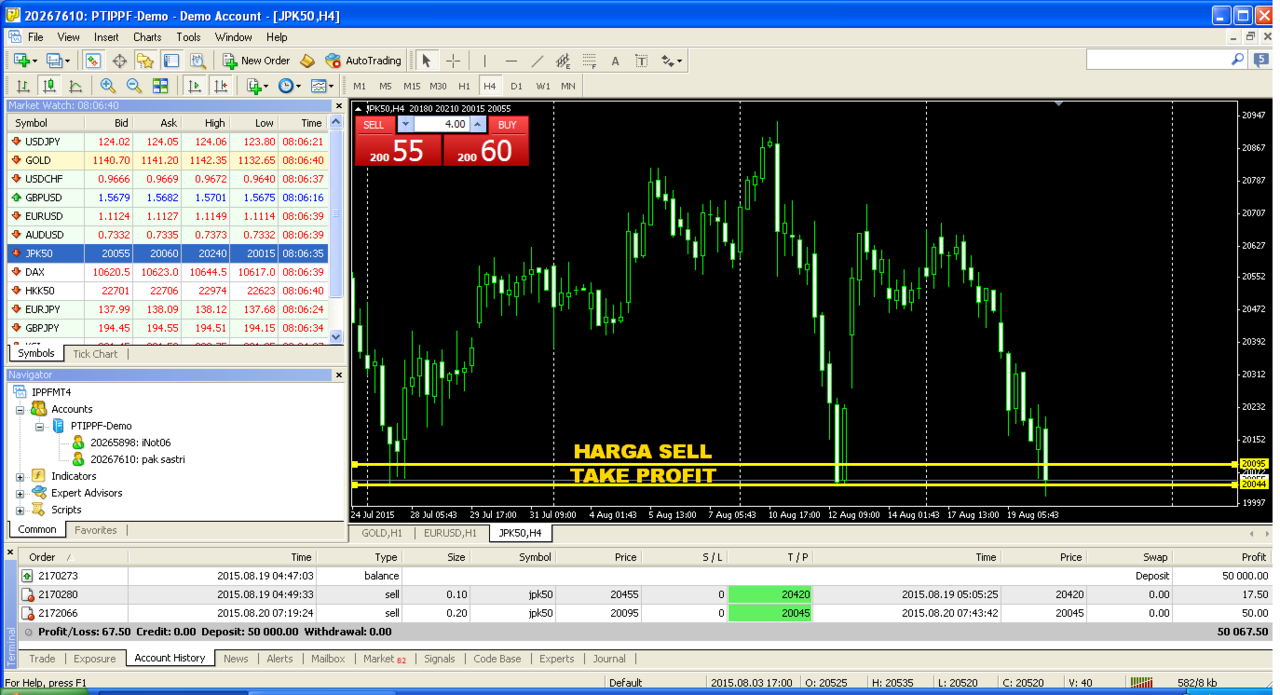Image resolution: width=1280 pixels, height=695 pixels.
Task: Click the Tile Windows icon
Action: point(160,86)
